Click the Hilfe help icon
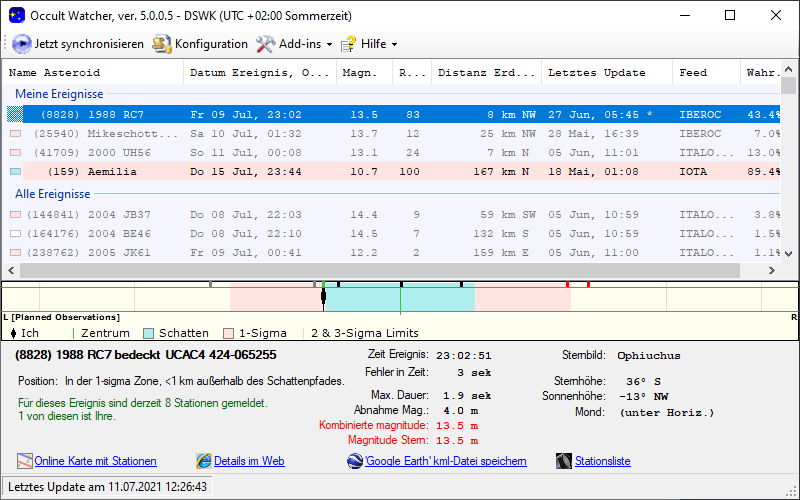Viewport: 800px width, 500px height. point(348,44)
